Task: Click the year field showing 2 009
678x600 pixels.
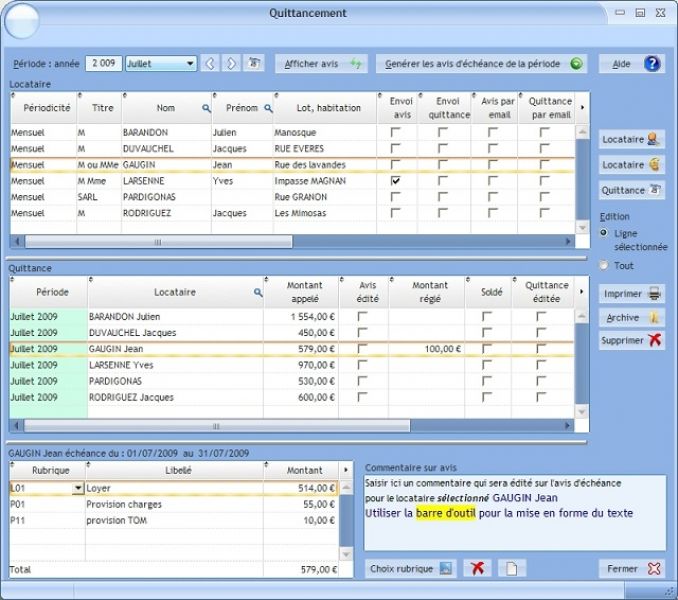Action: tap(104, 64)
